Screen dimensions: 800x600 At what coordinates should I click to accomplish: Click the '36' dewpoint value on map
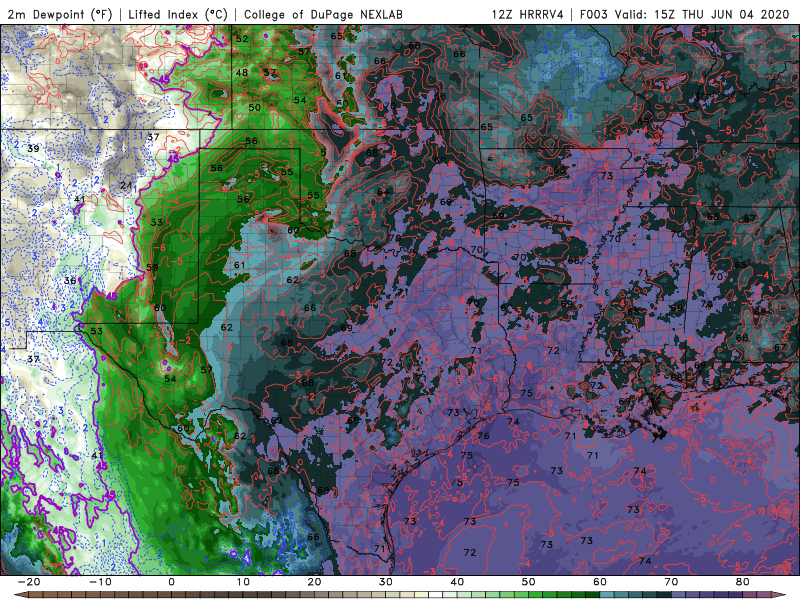tap(70, 281)
